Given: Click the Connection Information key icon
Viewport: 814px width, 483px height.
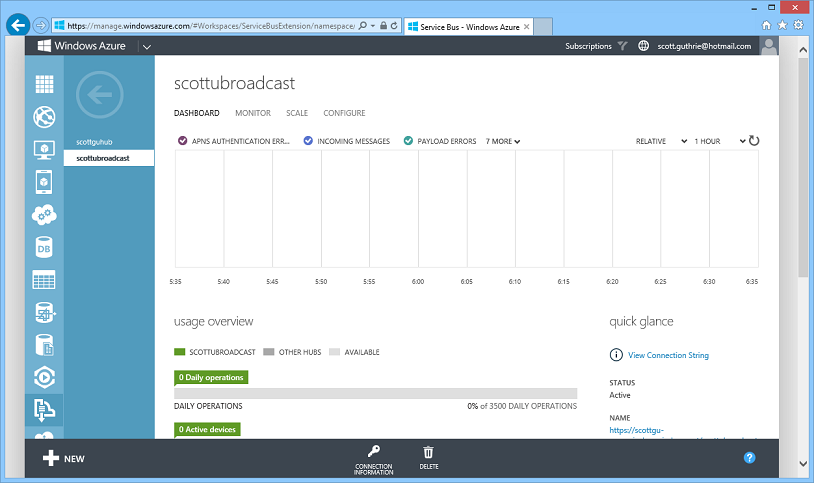Looking at the screenshot, I should (x=374, y=451).
